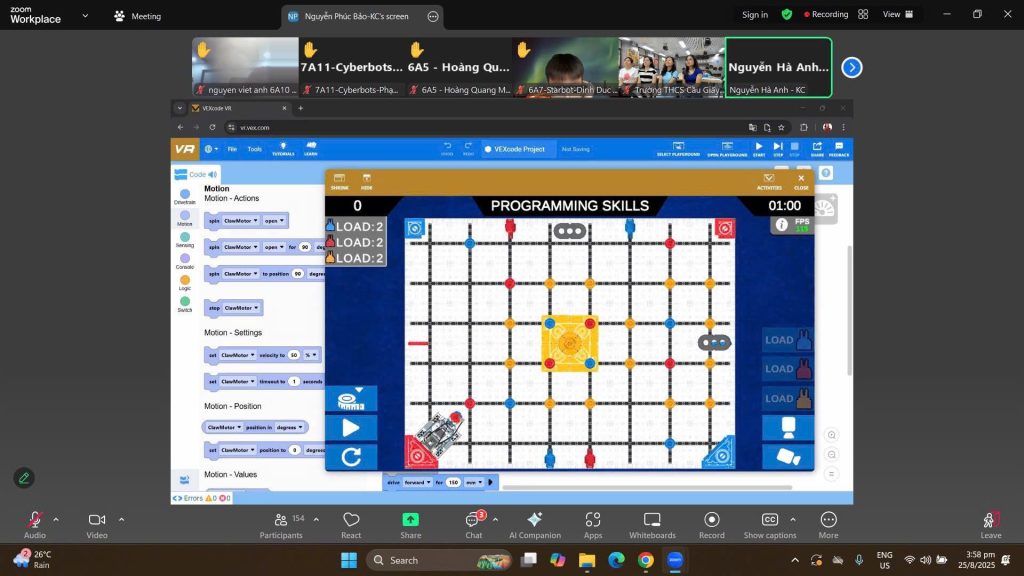Redo the last VEXcode edit
The height and width of the screenshot is (576, 1024).
468,149
